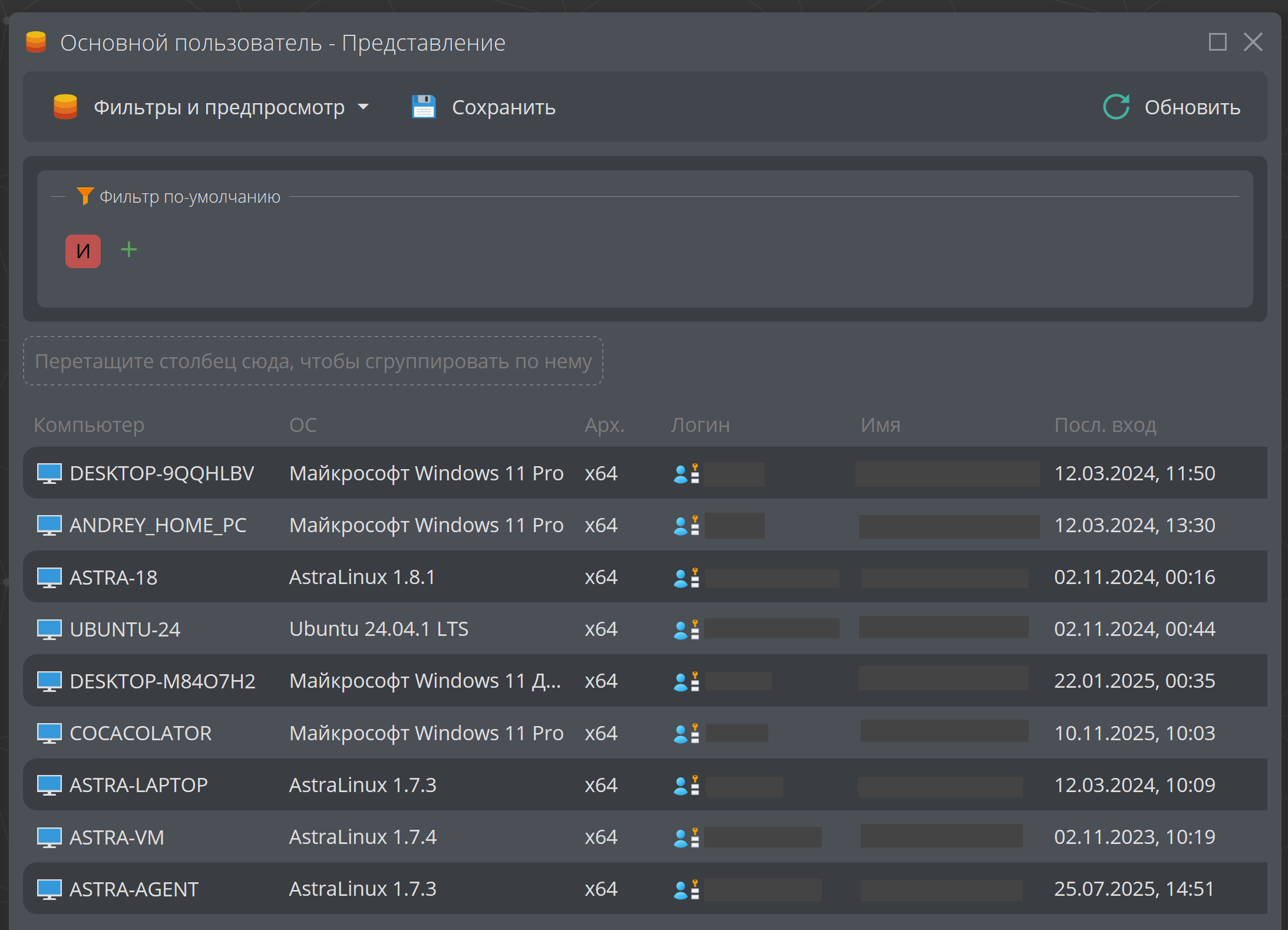Click the Ubuntu 24.04.1 LTS OS cell
The image size is (1288, 930).
coord(379,629)
